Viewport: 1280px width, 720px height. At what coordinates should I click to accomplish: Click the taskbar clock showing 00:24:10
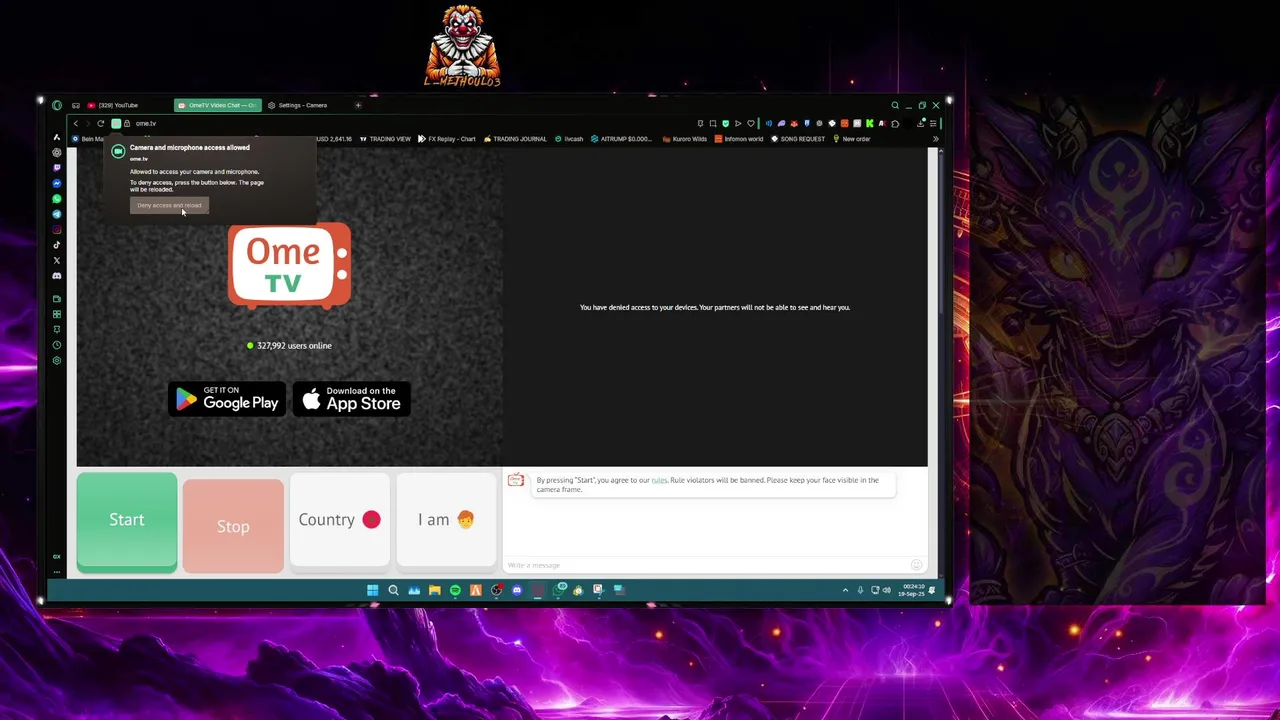pyautogui.click(x=913, y=590)
